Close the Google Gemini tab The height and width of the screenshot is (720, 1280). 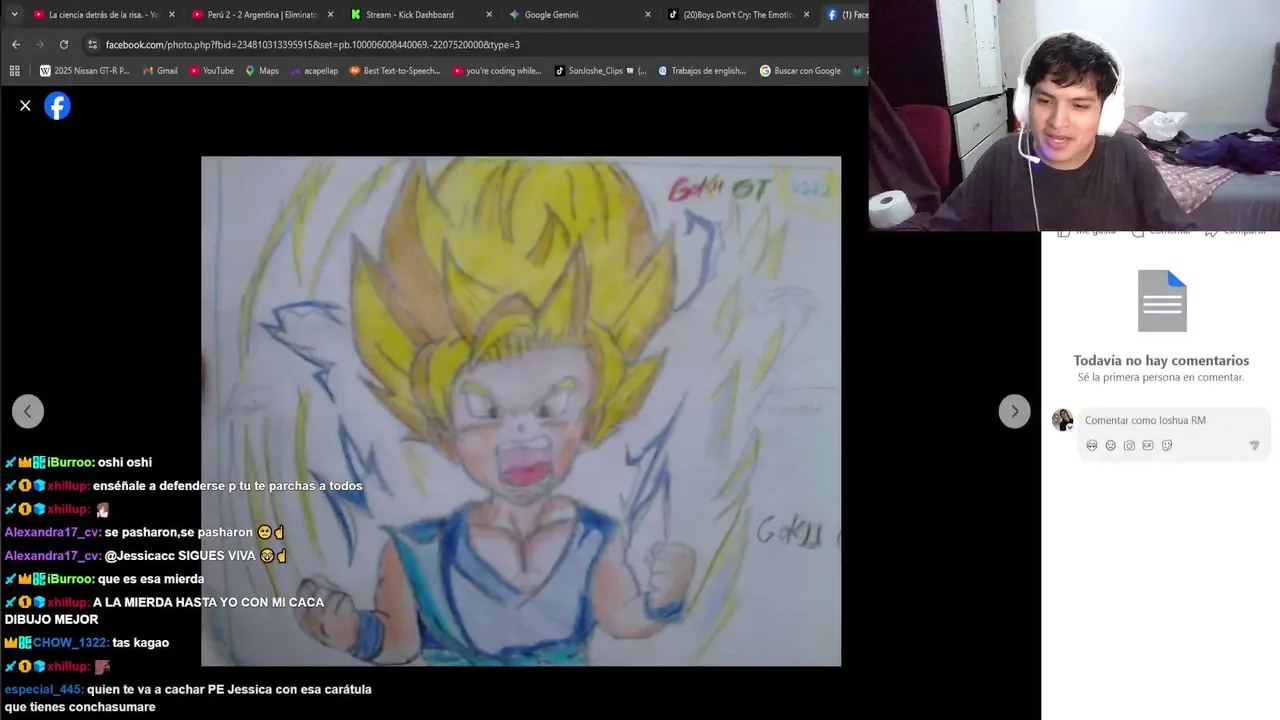point(648,15)
